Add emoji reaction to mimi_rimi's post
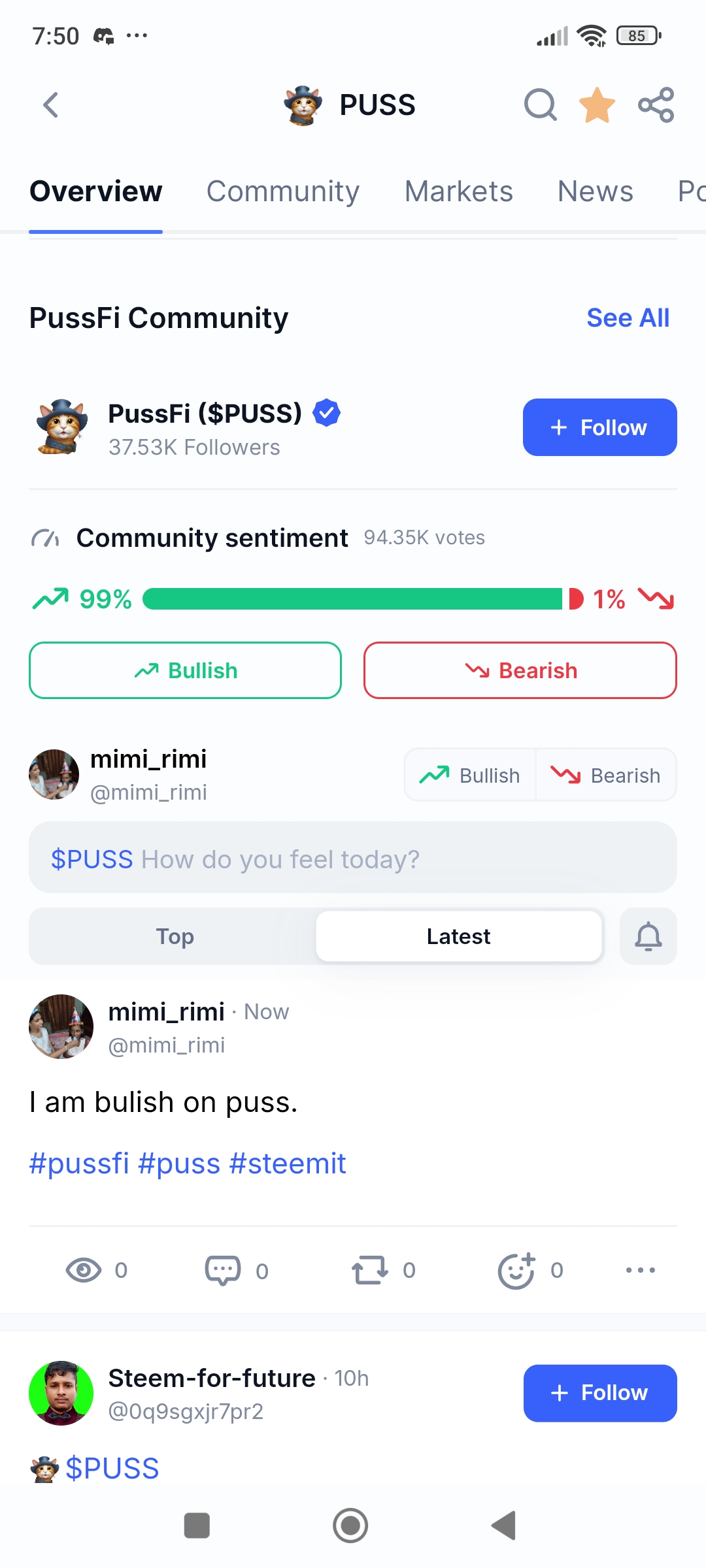This screenshot has width=706, height=1568. coord(516,1270)
